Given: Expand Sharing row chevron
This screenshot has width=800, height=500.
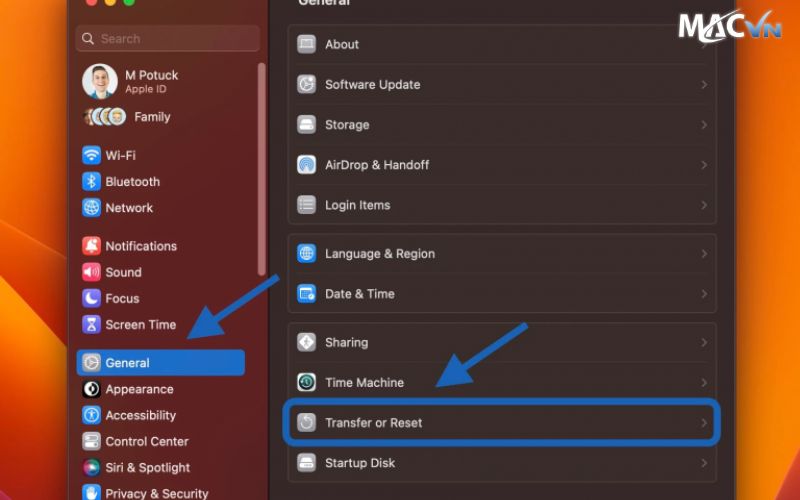Looking at the screenshot, I should click(704, 342).
